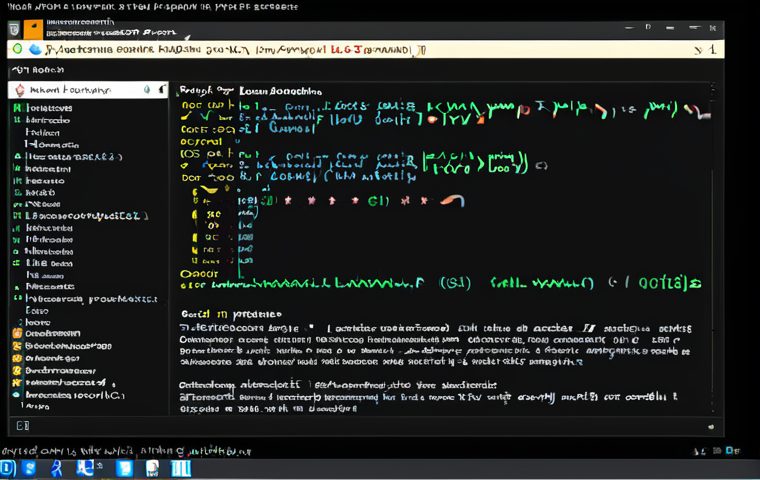Click the green circle icon in address bar
Image resolution: width=760 pixels, height=480 pixels.
(x=18, y=48)
